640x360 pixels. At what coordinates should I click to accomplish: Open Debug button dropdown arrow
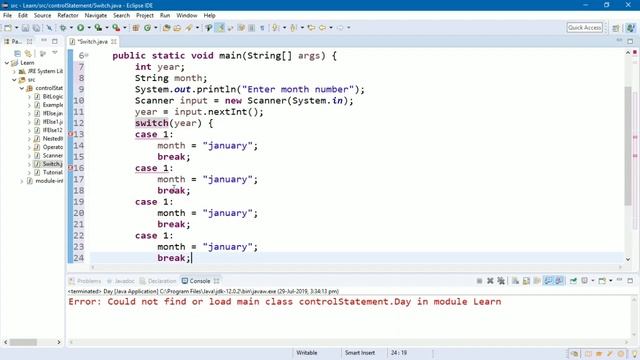point(71,28)
